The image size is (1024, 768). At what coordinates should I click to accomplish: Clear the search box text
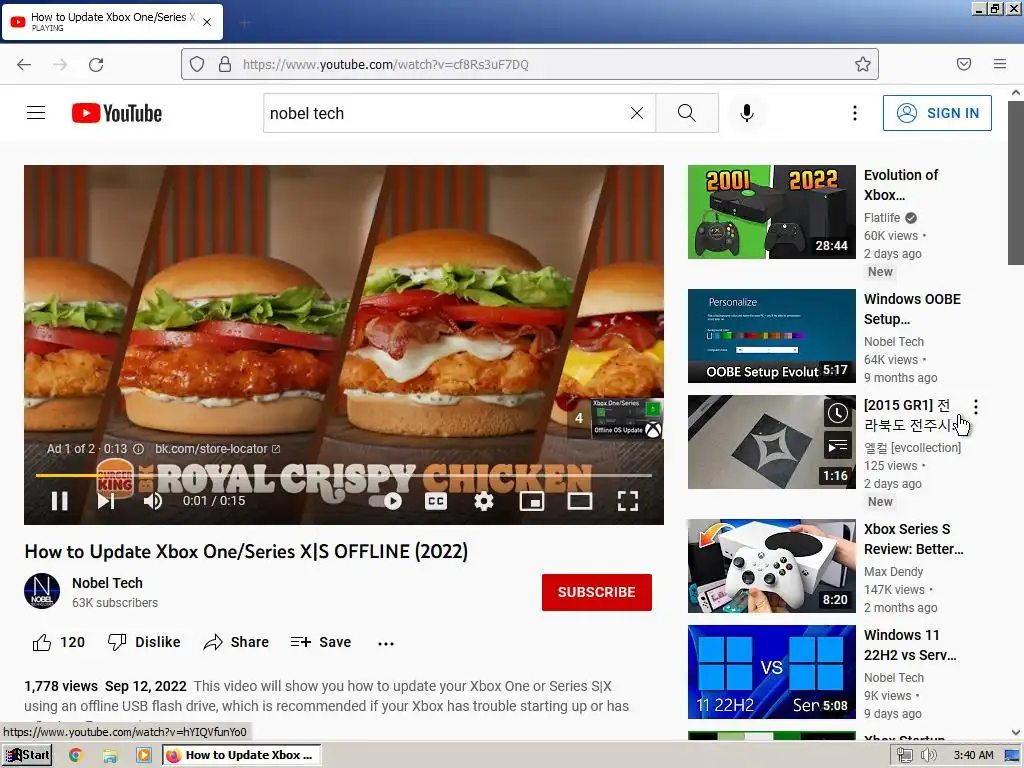637,113
